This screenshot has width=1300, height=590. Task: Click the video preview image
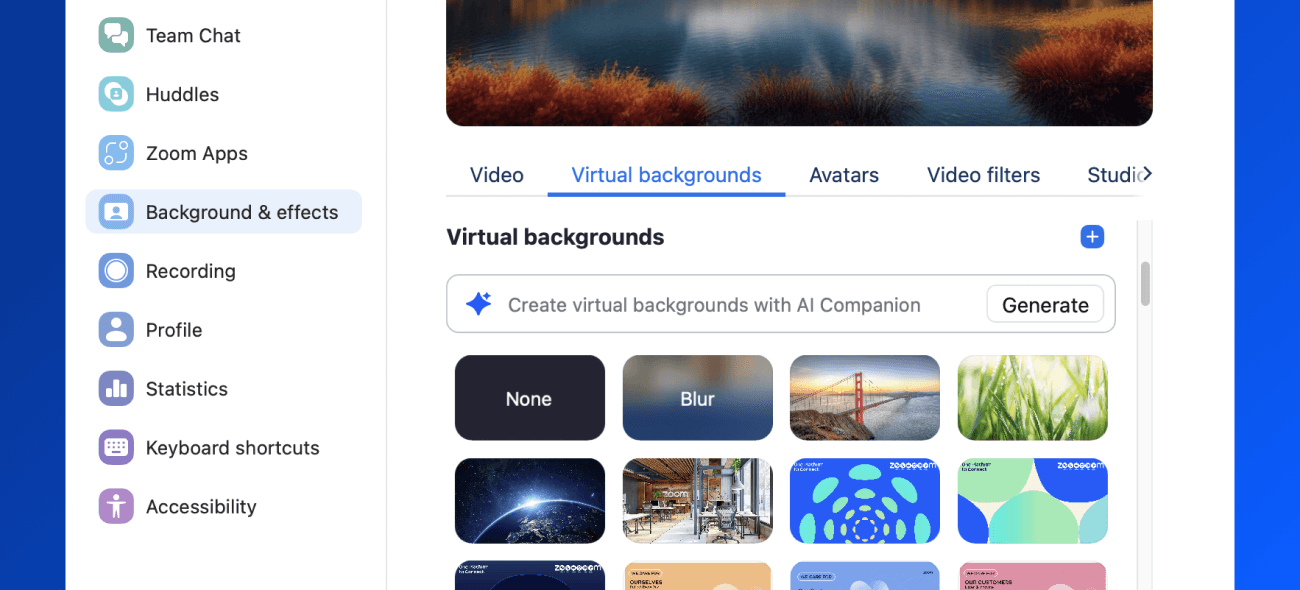[x=799, y=63]
